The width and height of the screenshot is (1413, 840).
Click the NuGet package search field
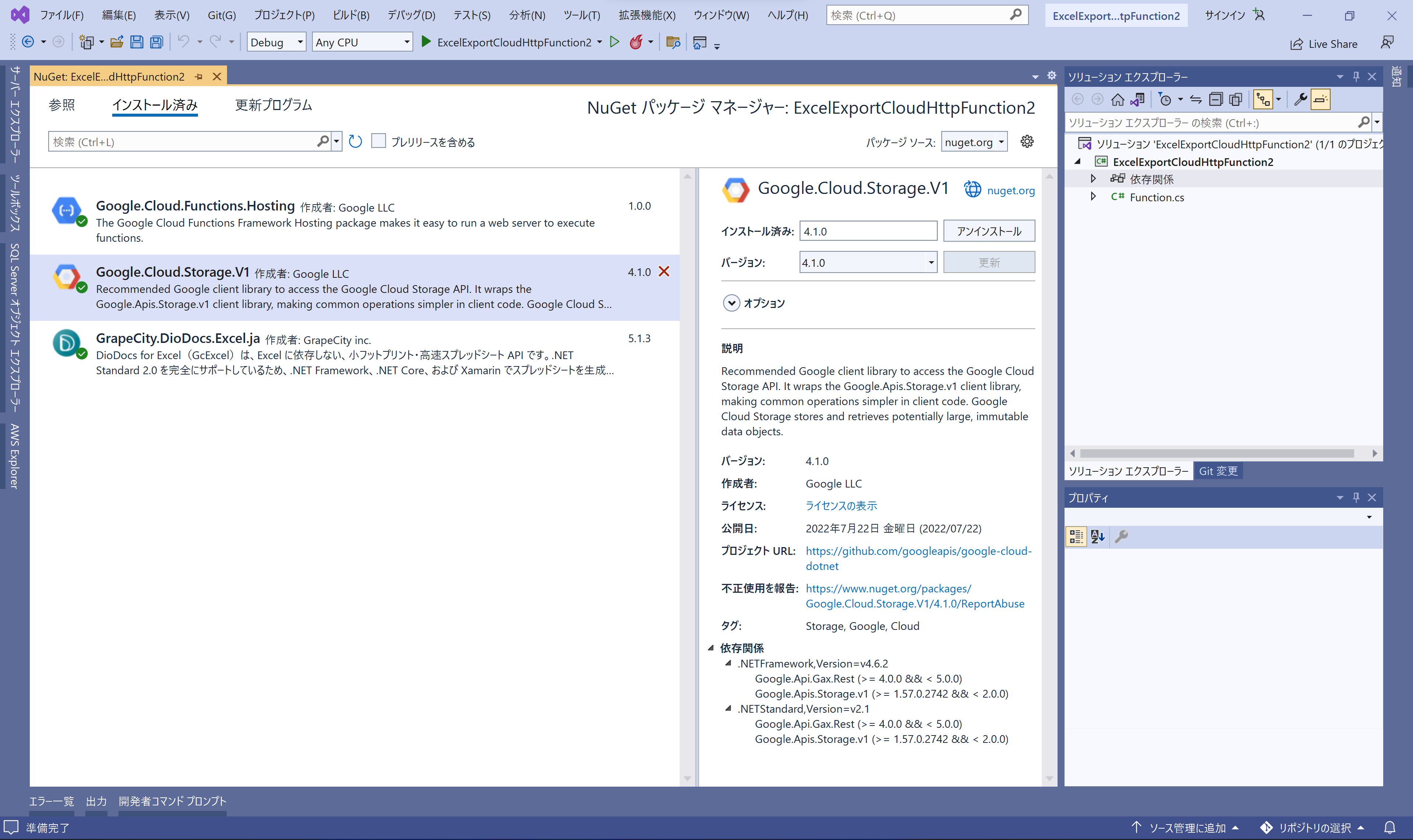pyautogui.click(x=185, y=142)
